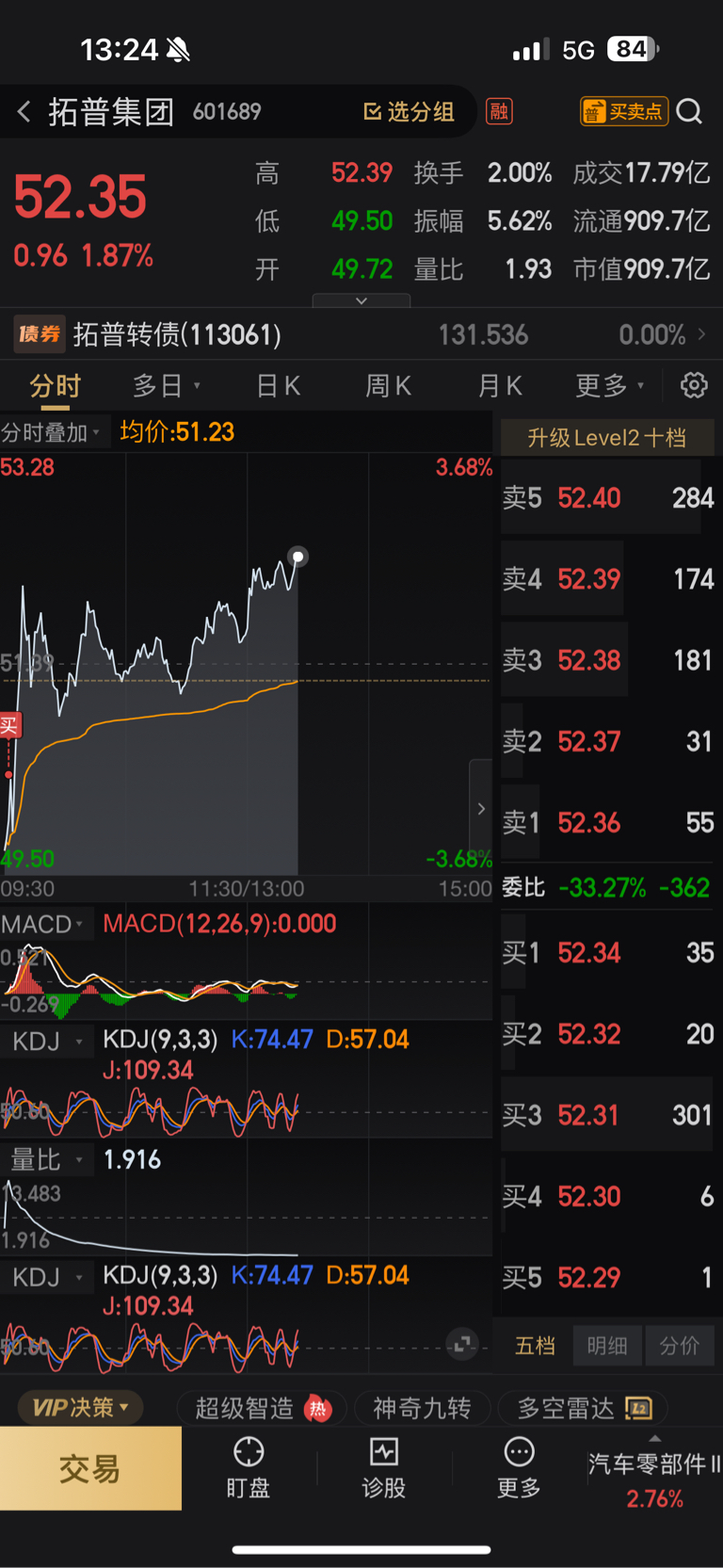Tap the stock name 拓普集团
The height and width of the screenshot is (1568, 723).
[111, 112]
